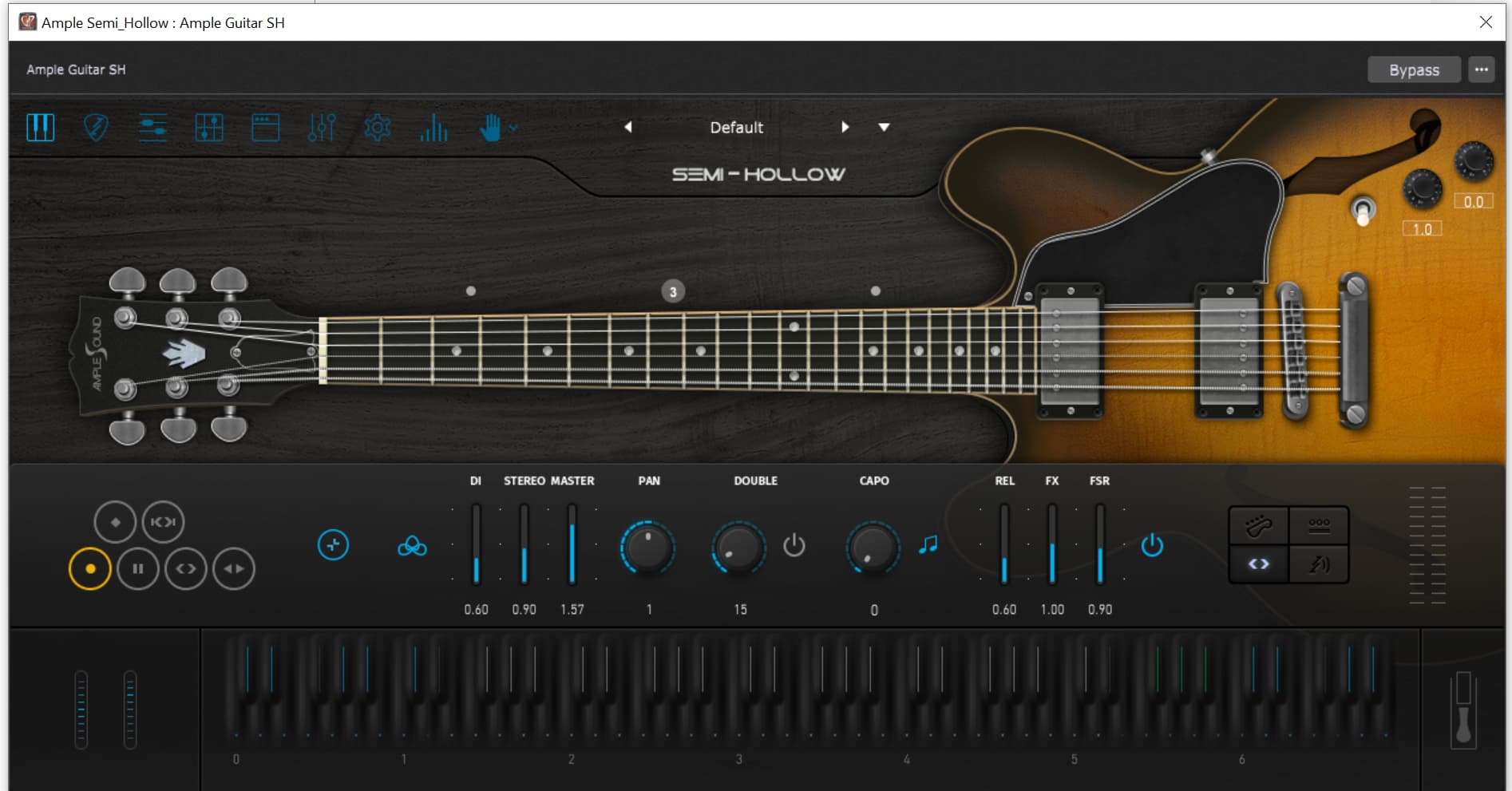
Task: Click the FX value 1.00
Action: [x=1052, y=610]
